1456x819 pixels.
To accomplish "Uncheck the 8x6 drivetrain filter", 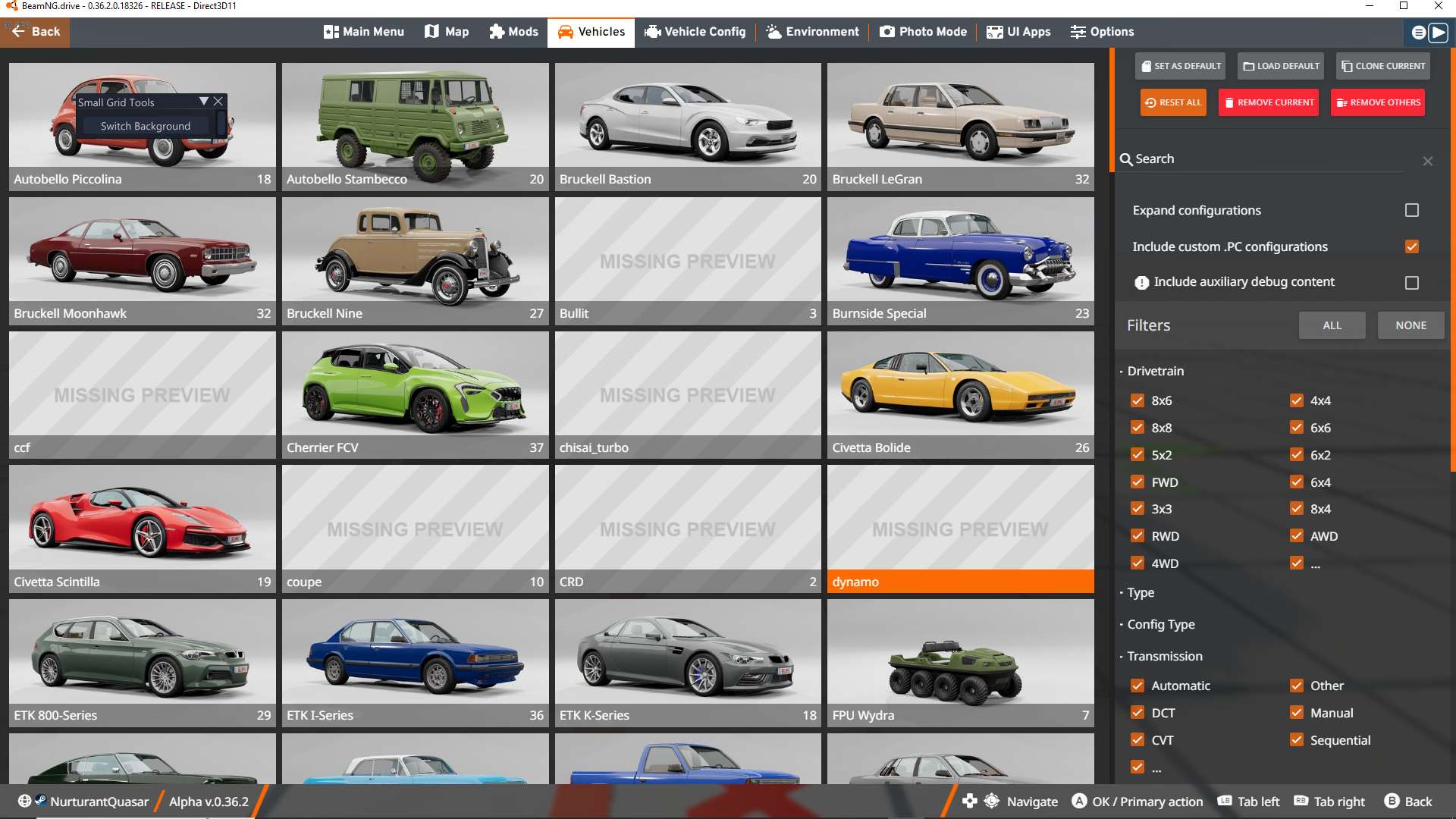I will (1137, 400).
